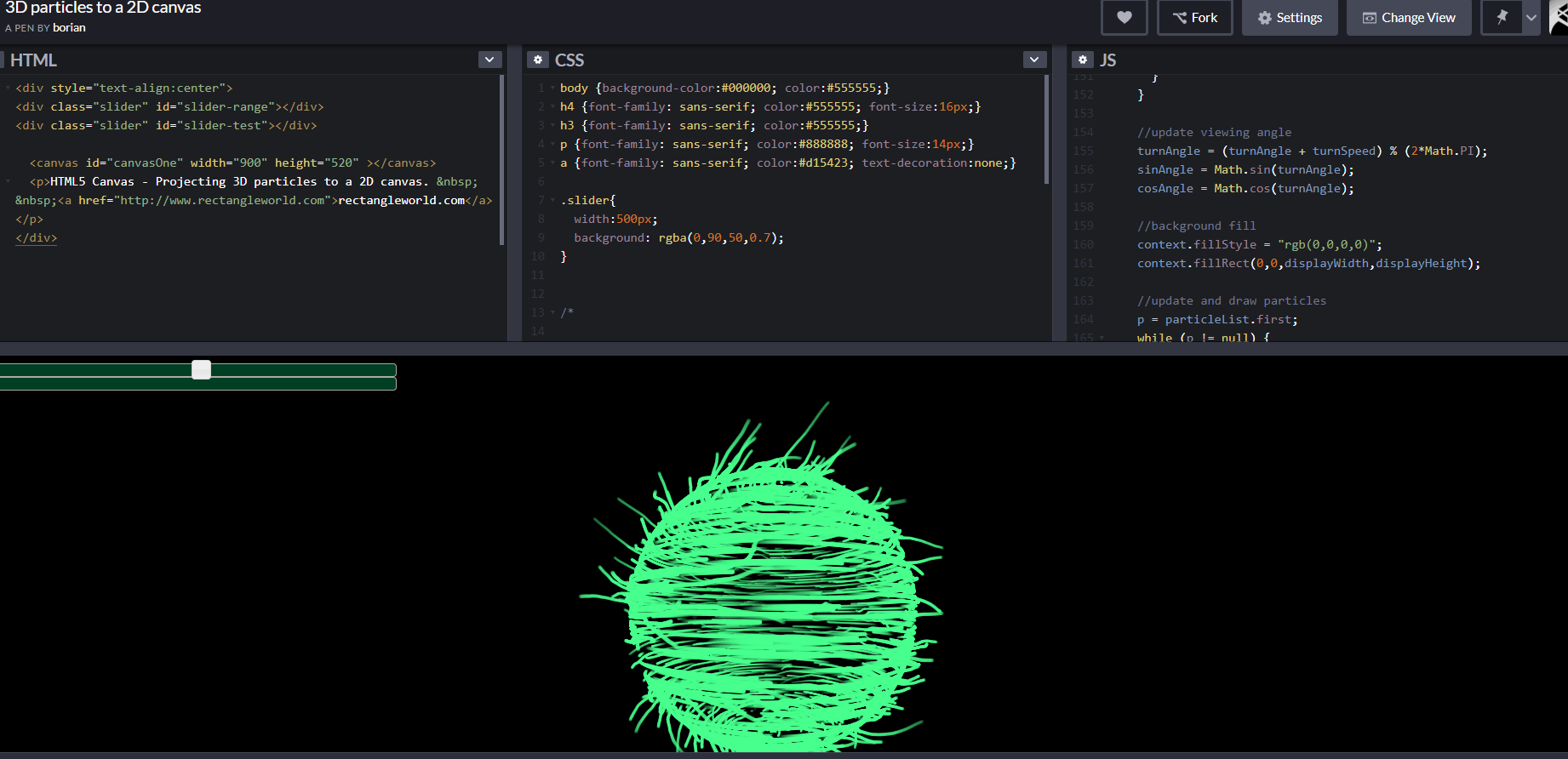Screen dimensions: 1568x759
Task: Expand the dropdown arrow beside the pin
Action: [x=1531, y=17]
